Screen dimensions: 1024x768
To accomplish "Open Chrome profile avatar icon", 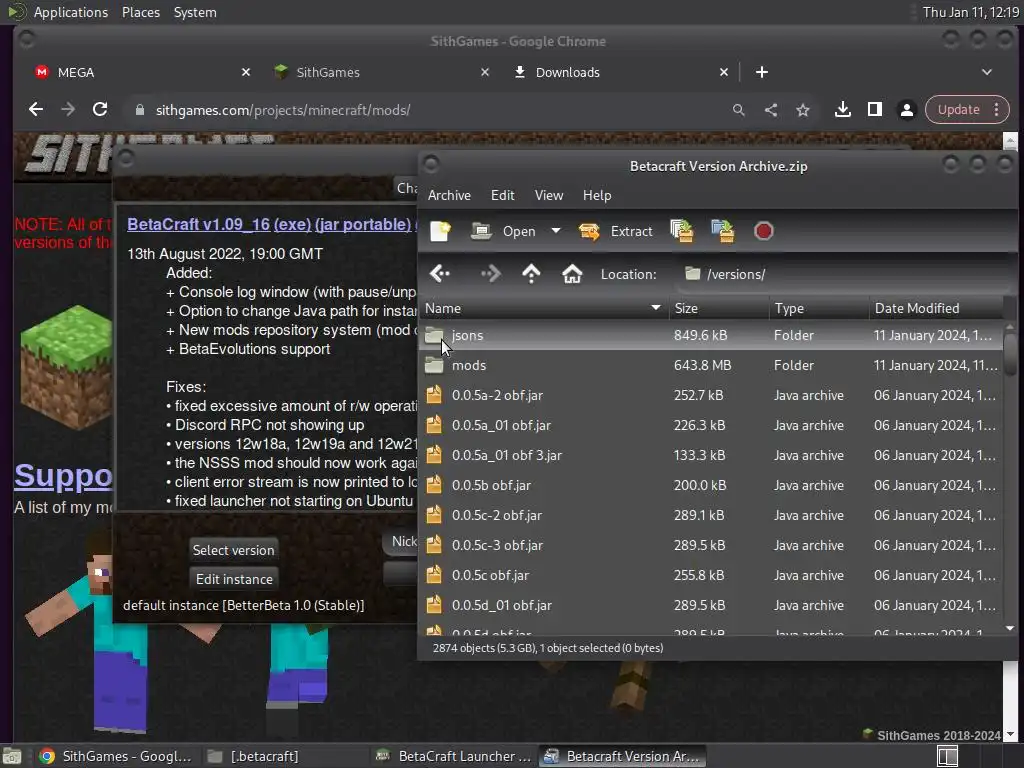I will click(906, 110).
